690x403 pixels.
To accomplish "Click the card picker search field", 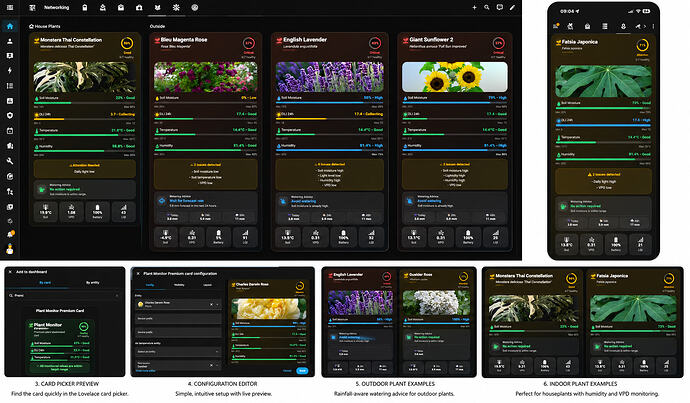I will click(64, 295).
